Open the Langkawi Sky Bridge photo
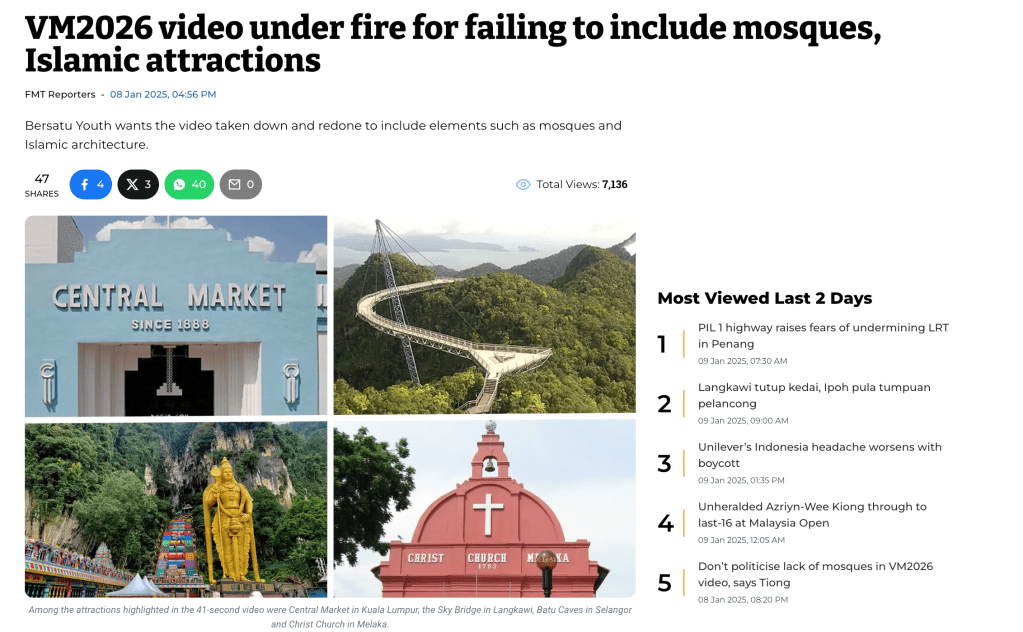 [x=485, y=316]
